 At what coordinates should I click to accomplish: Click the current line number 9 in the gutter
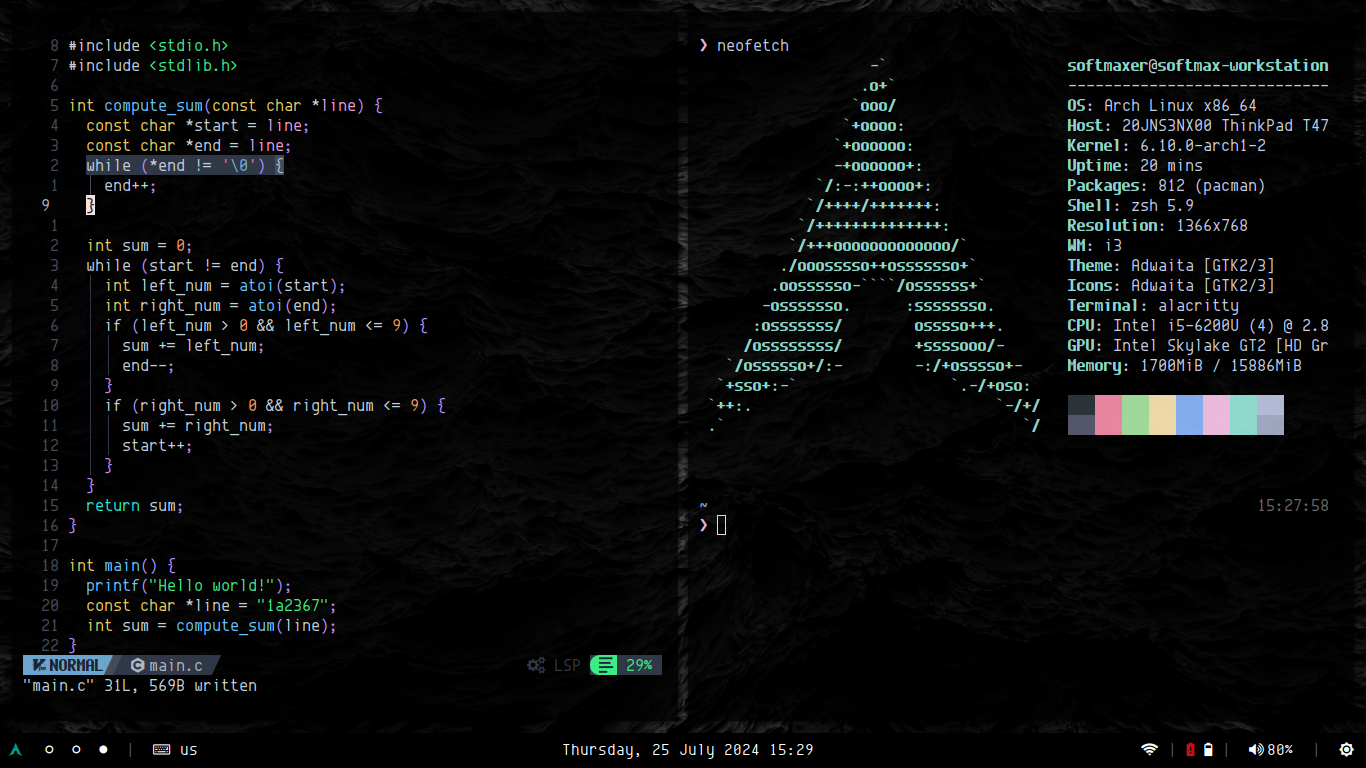point(45,205)
